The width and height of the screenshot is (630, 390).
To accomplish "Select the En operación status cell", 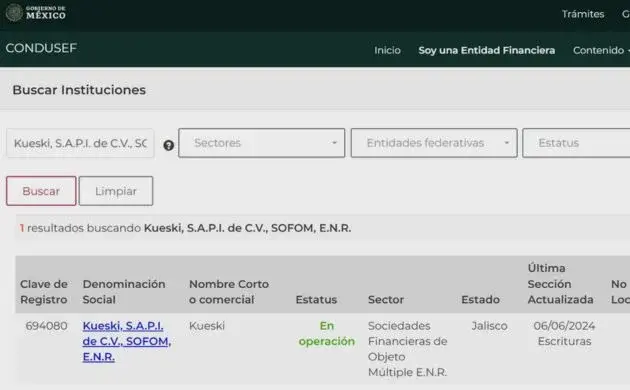I will coord(327,333).
